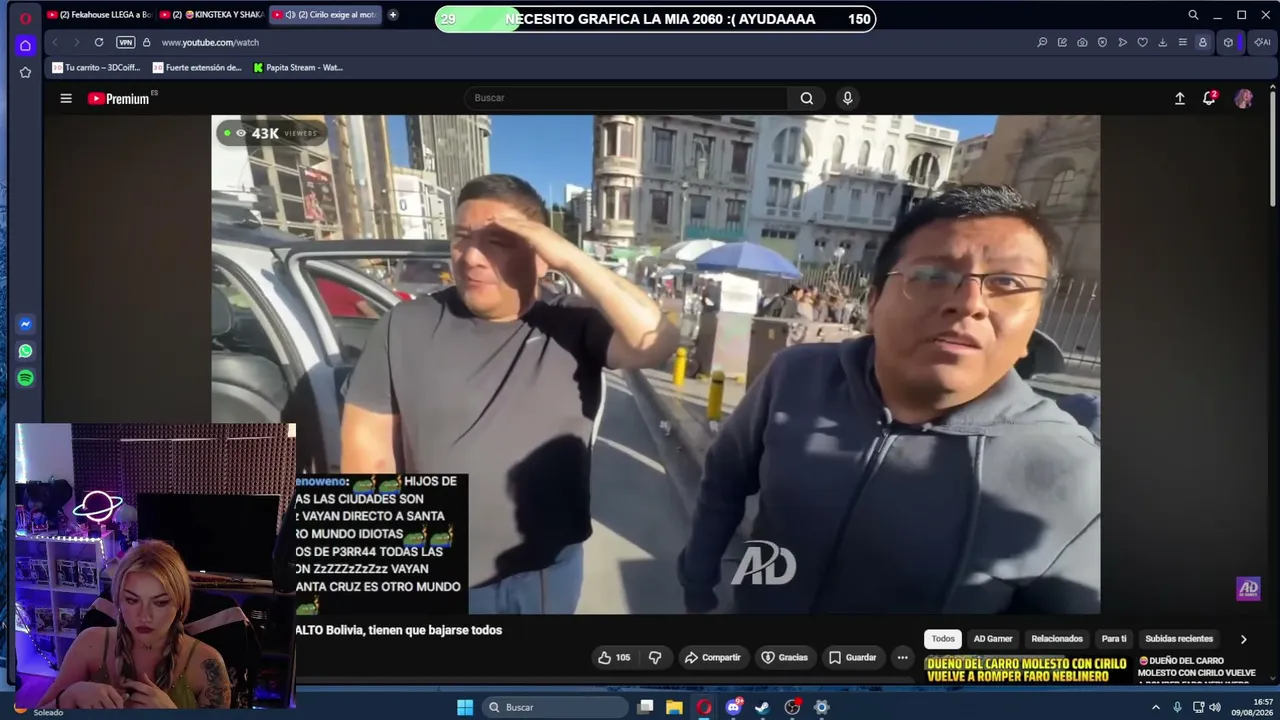Screen dimensions: 1280x720
Task: Open the find-in-page zoom icon
Action: 1042,42
